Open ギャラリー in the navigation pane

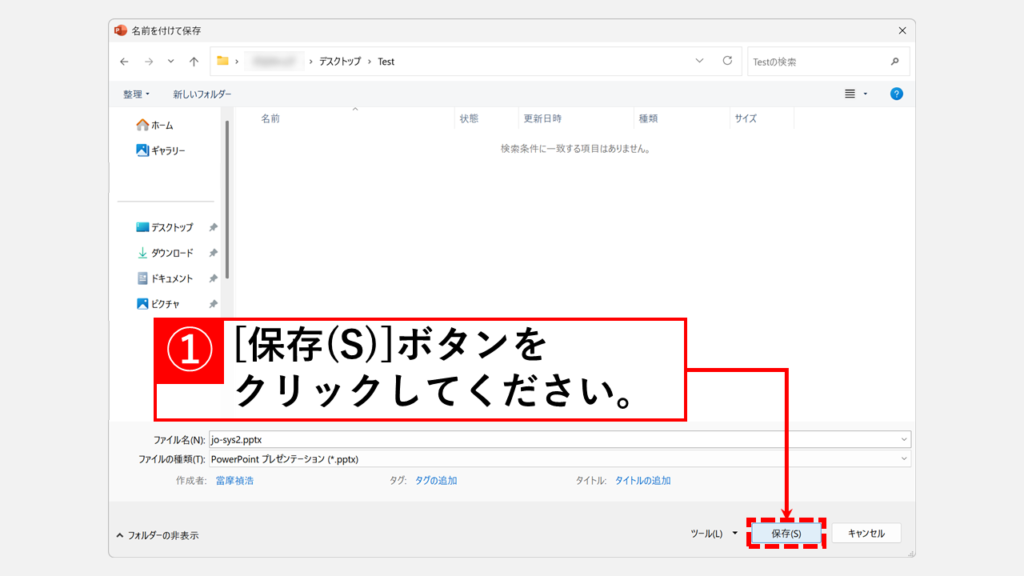[x=161, y=150]
